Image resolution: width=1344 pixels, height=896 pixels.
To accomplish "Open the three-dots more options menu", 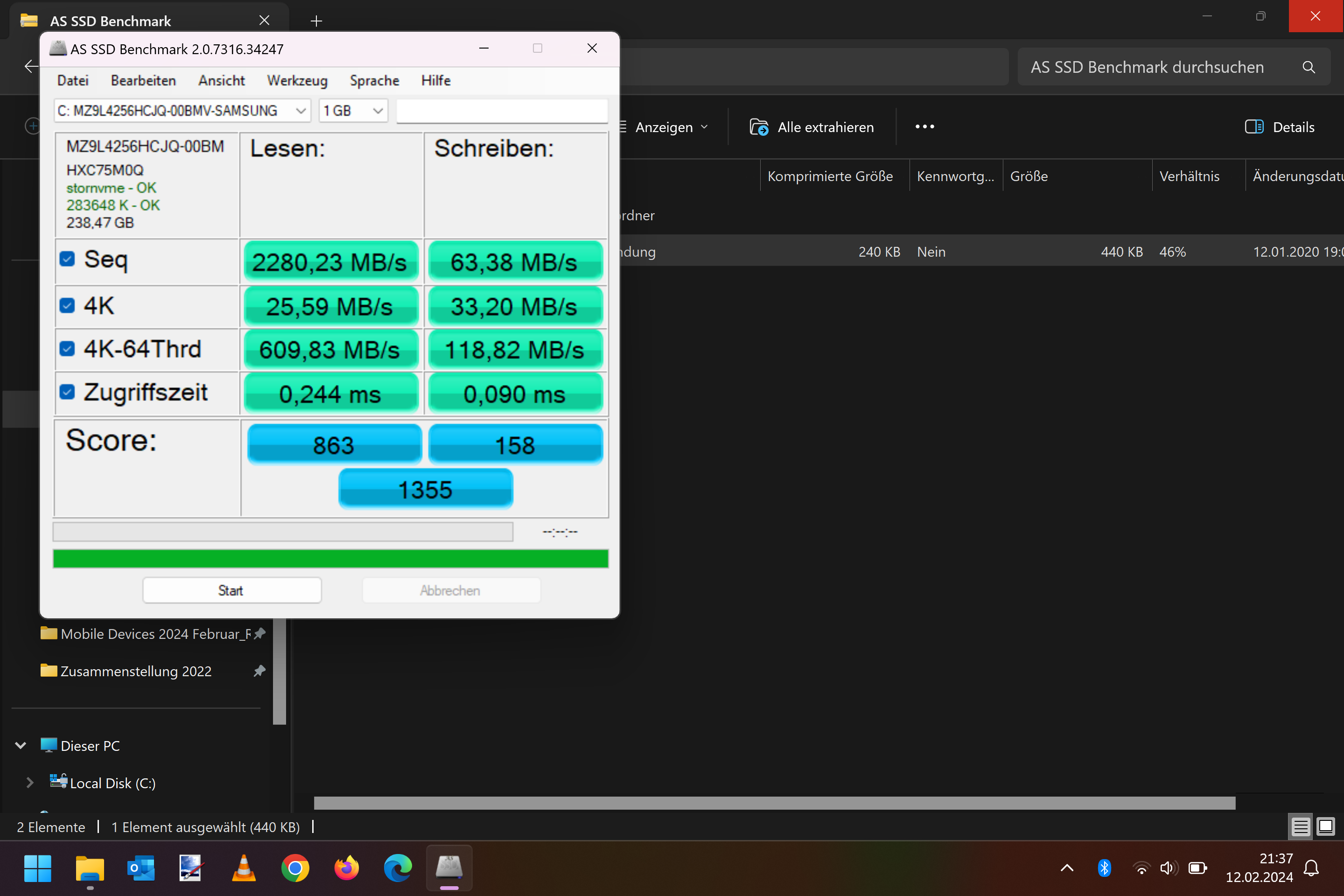I will click(x=924, y=127).
